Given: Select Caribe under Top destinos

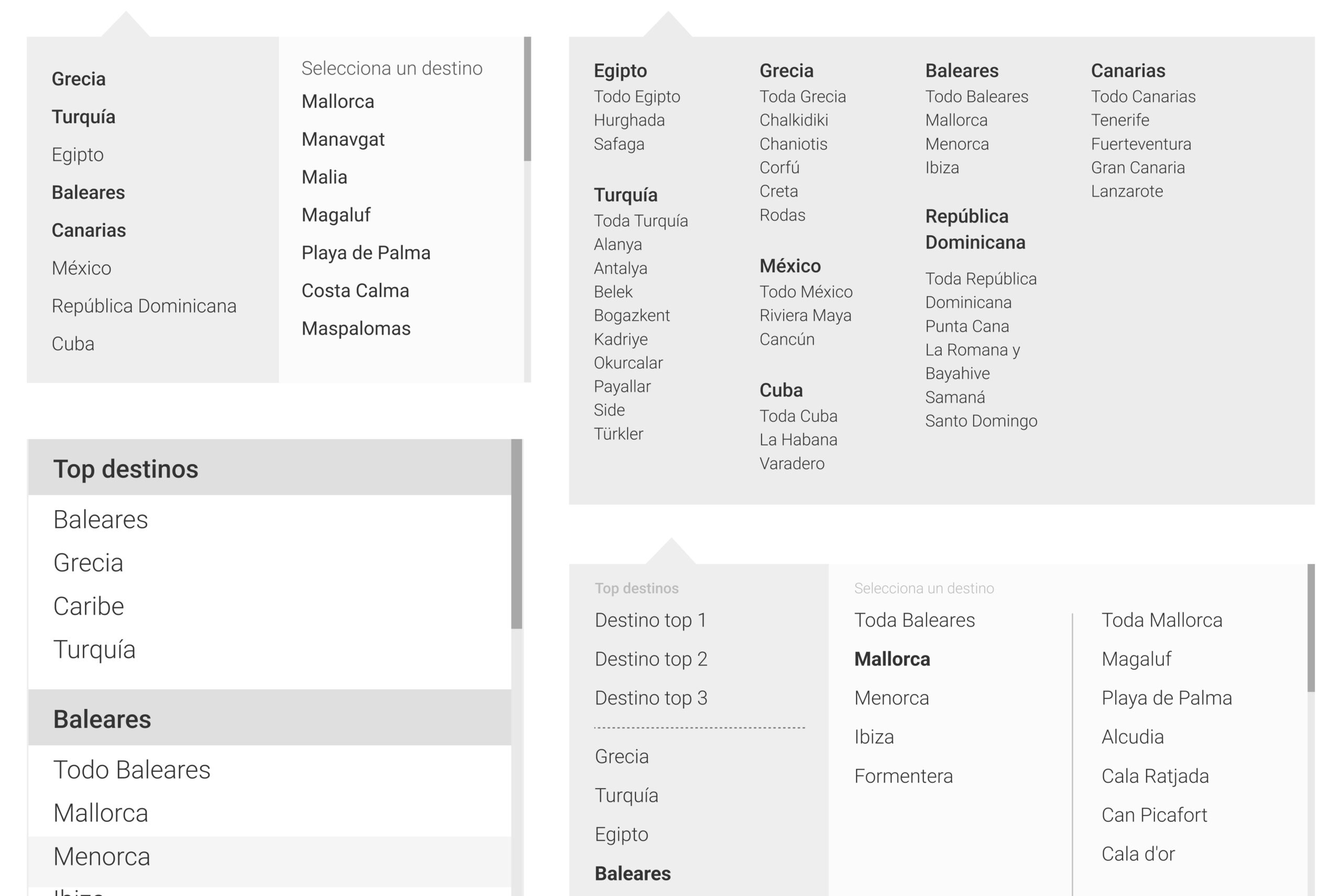Looking at the screenshot, I should click(89, 606).
